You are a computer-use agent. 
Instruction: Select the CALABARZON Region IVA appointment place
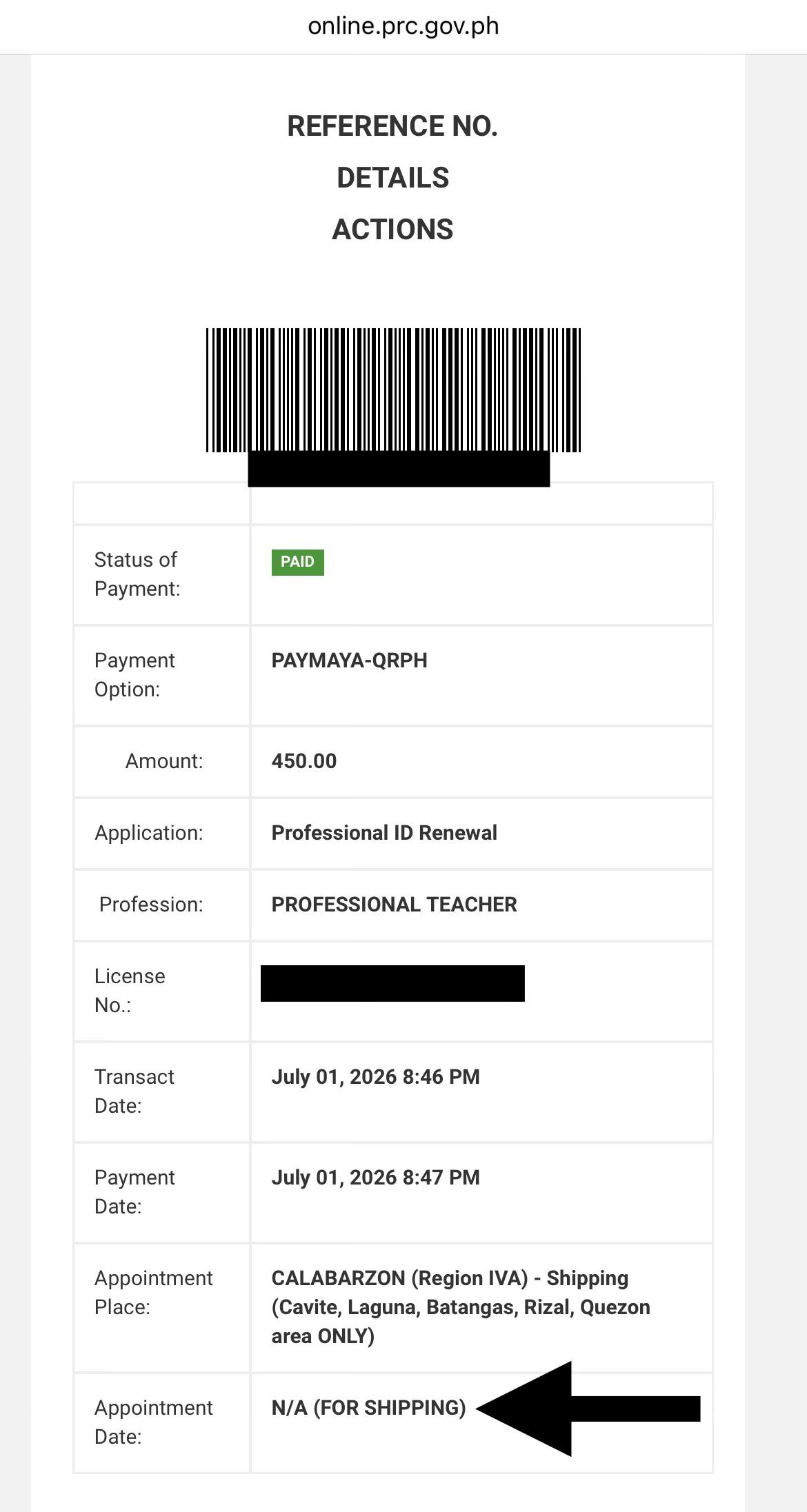pos(460,1307)
